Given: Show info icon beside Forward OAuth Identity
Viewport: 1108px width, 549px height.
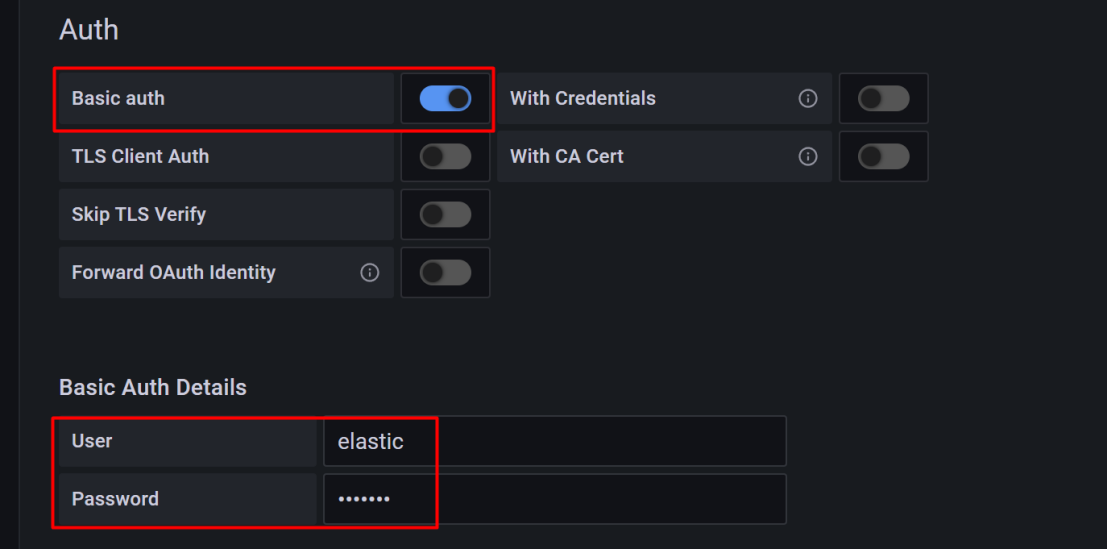Looking at the screenshot, I should pyautogui.click(x=370, y=273).
